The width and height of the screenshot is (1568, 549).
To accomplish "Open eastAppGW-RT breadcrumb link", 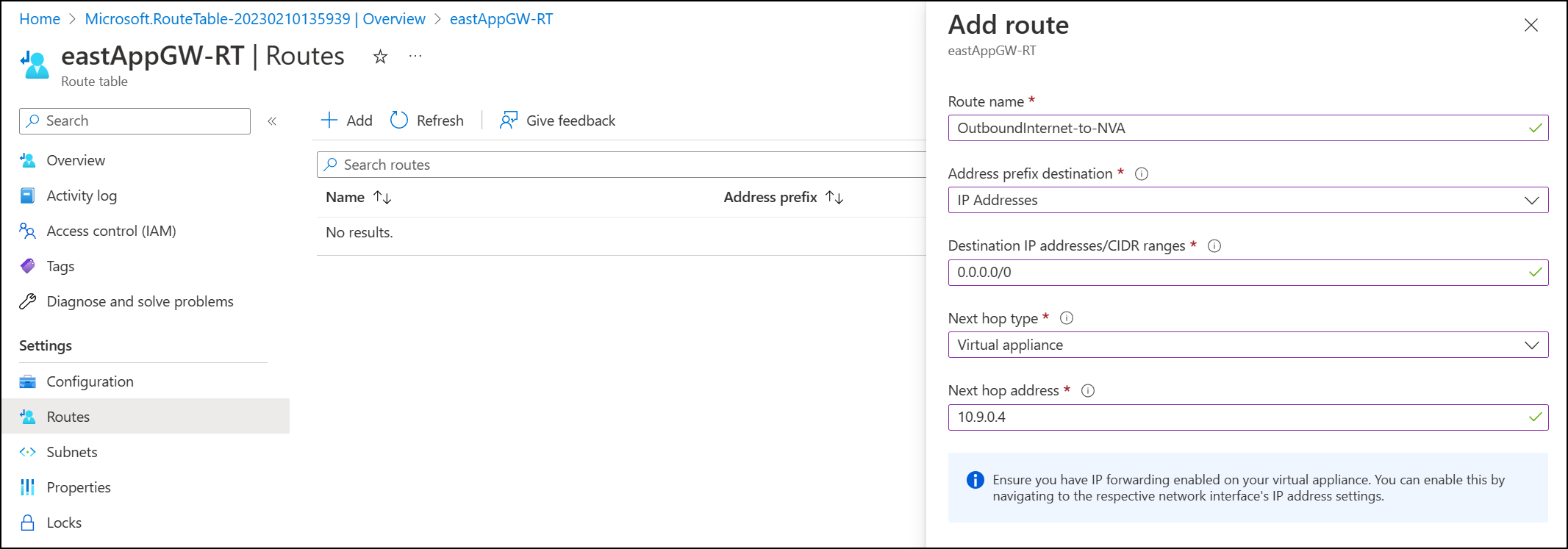I will click(501, 19).
